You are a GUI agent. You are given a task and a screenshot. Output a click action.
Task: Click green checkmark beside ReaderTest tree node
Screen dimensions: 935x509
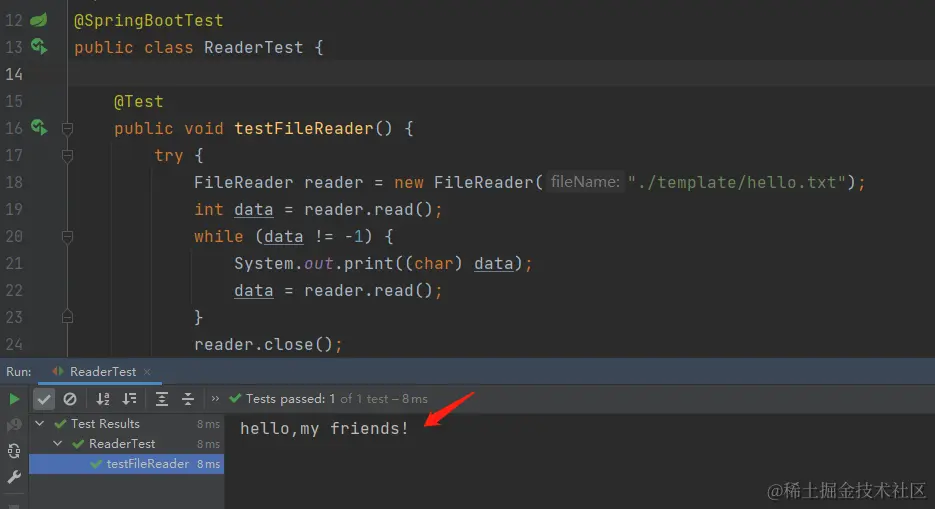point(78,444)
